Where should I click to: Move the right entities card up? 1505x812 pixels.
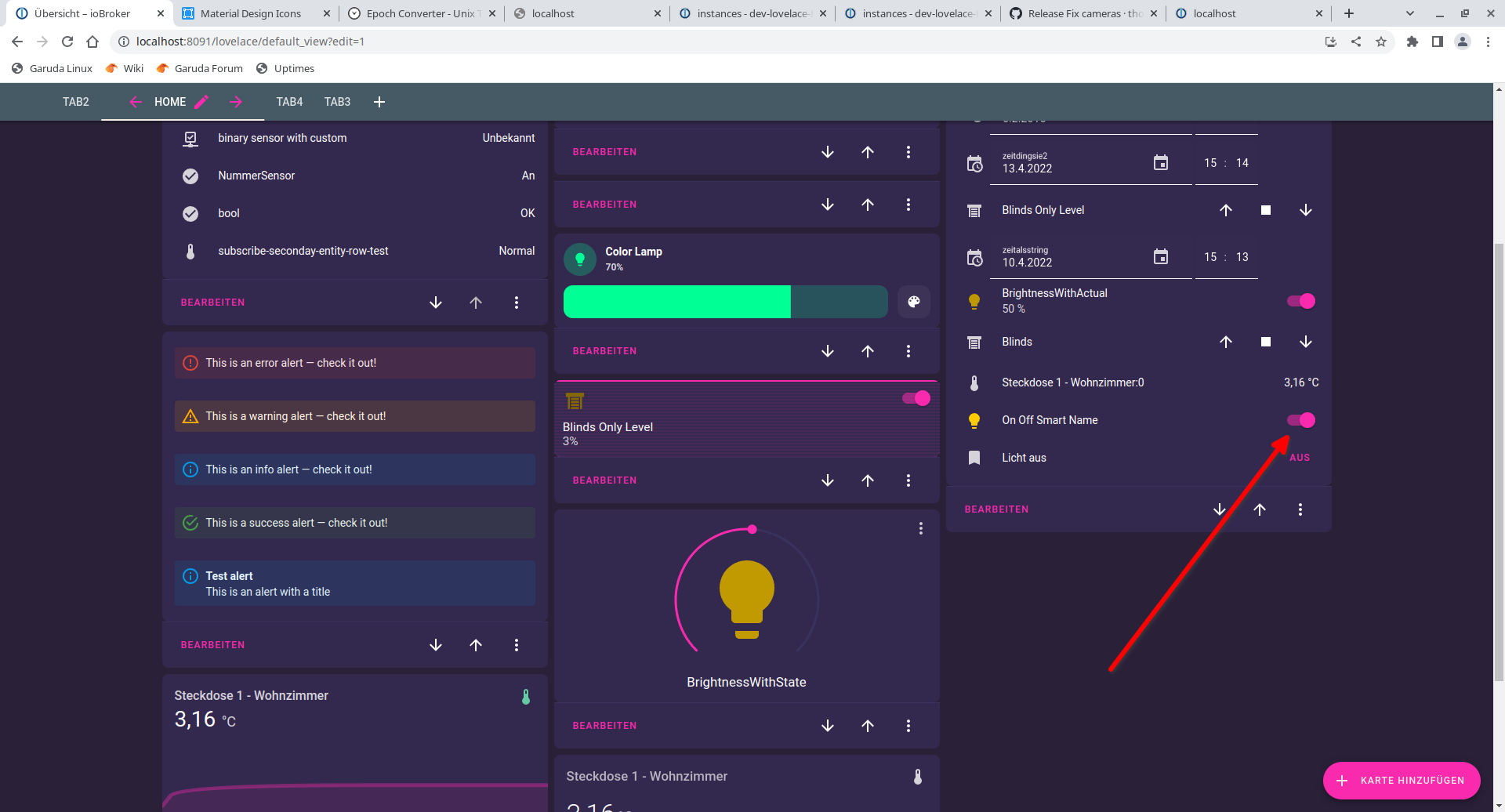1260,509
